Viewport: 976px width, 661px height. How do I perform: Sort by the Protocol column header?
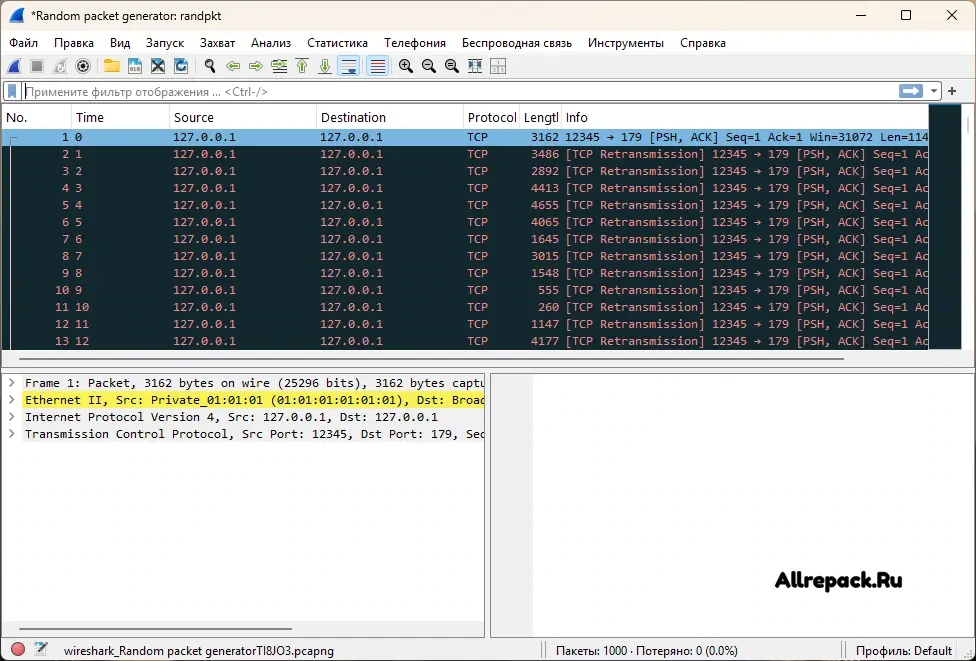tap(491, 117)
